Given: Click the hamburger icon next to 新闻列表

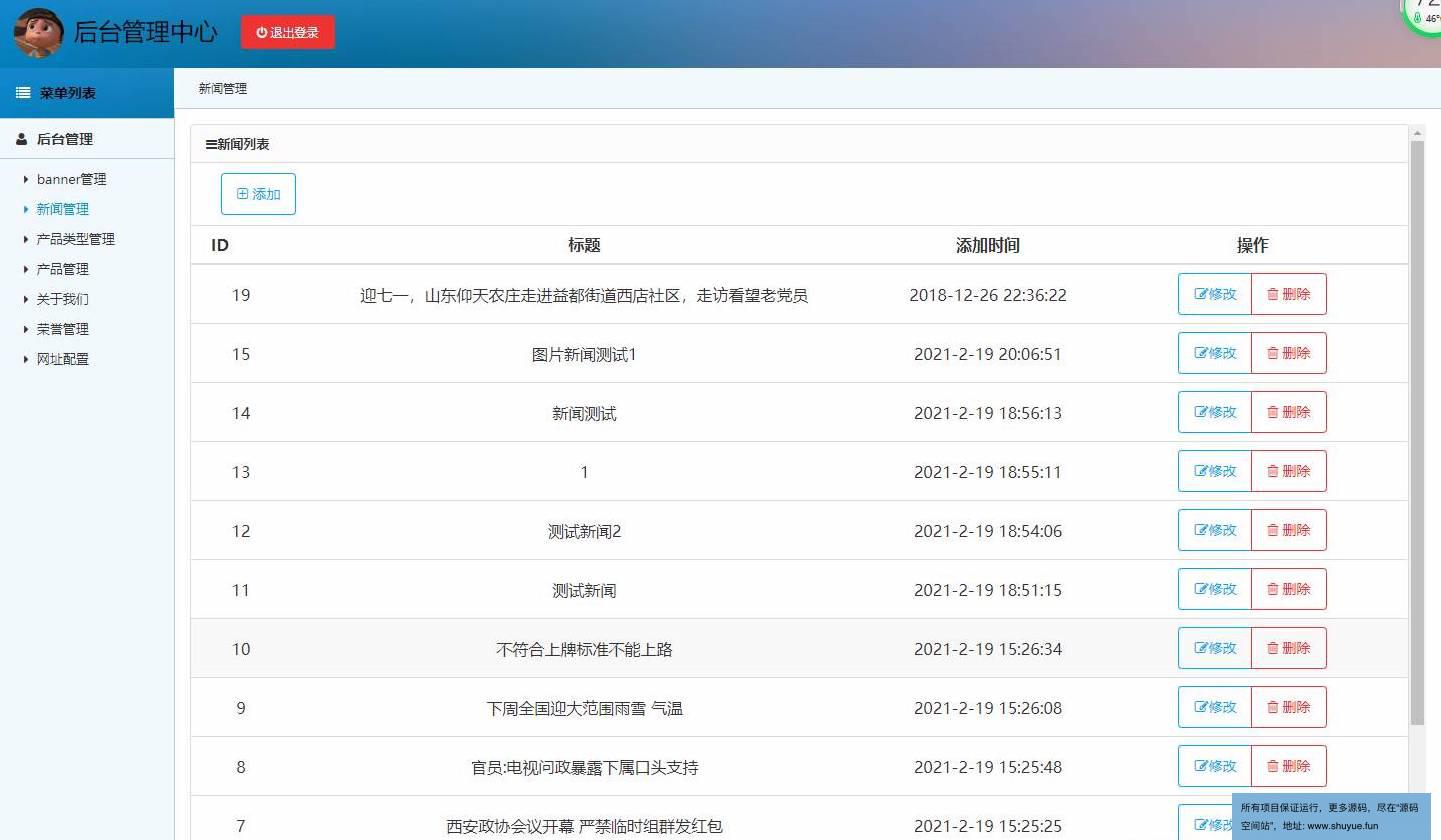Looking at the screenshot, I should coord(211,144).
